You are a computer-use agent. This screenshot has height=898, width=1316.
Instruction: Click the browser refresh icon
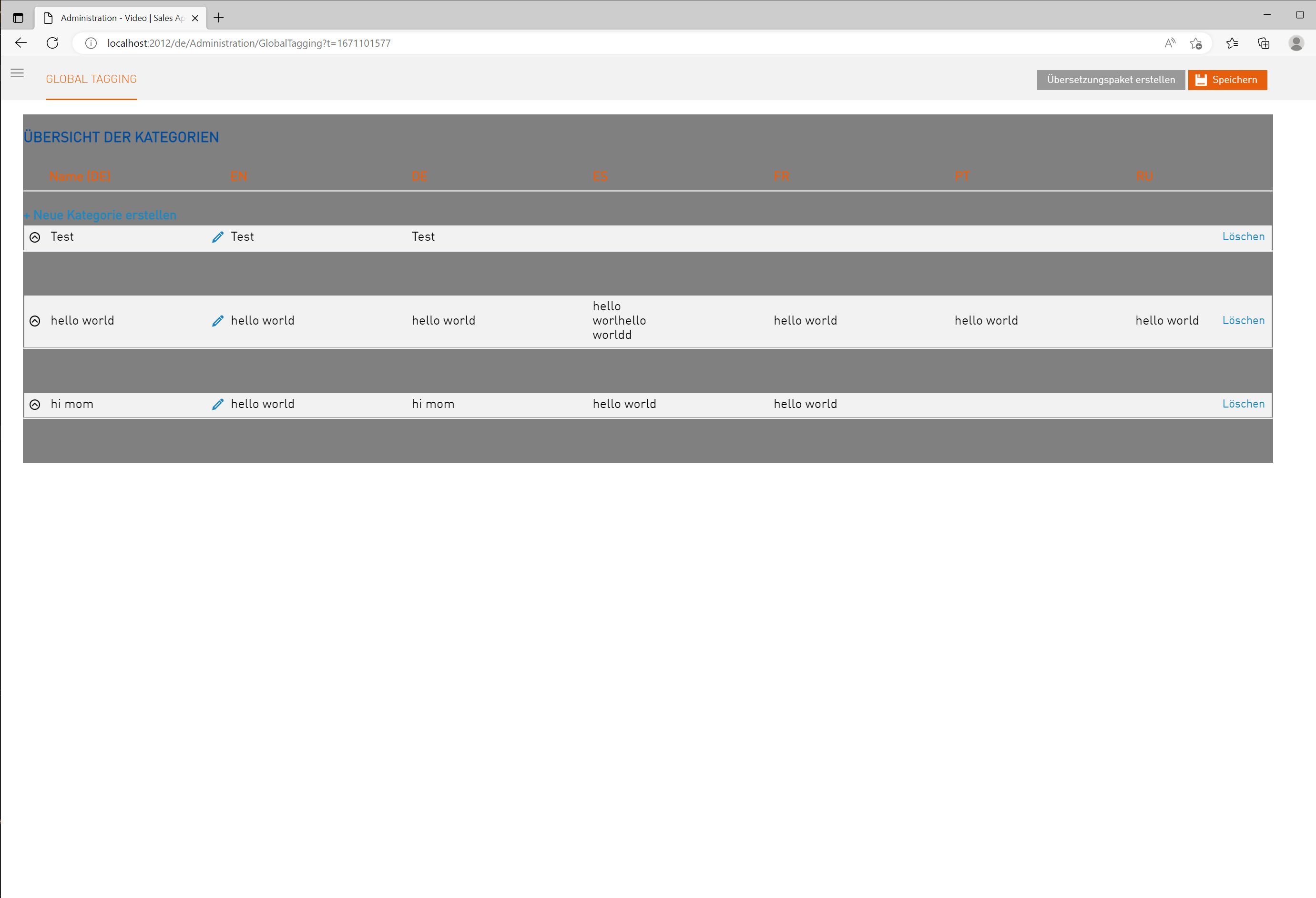52,43
